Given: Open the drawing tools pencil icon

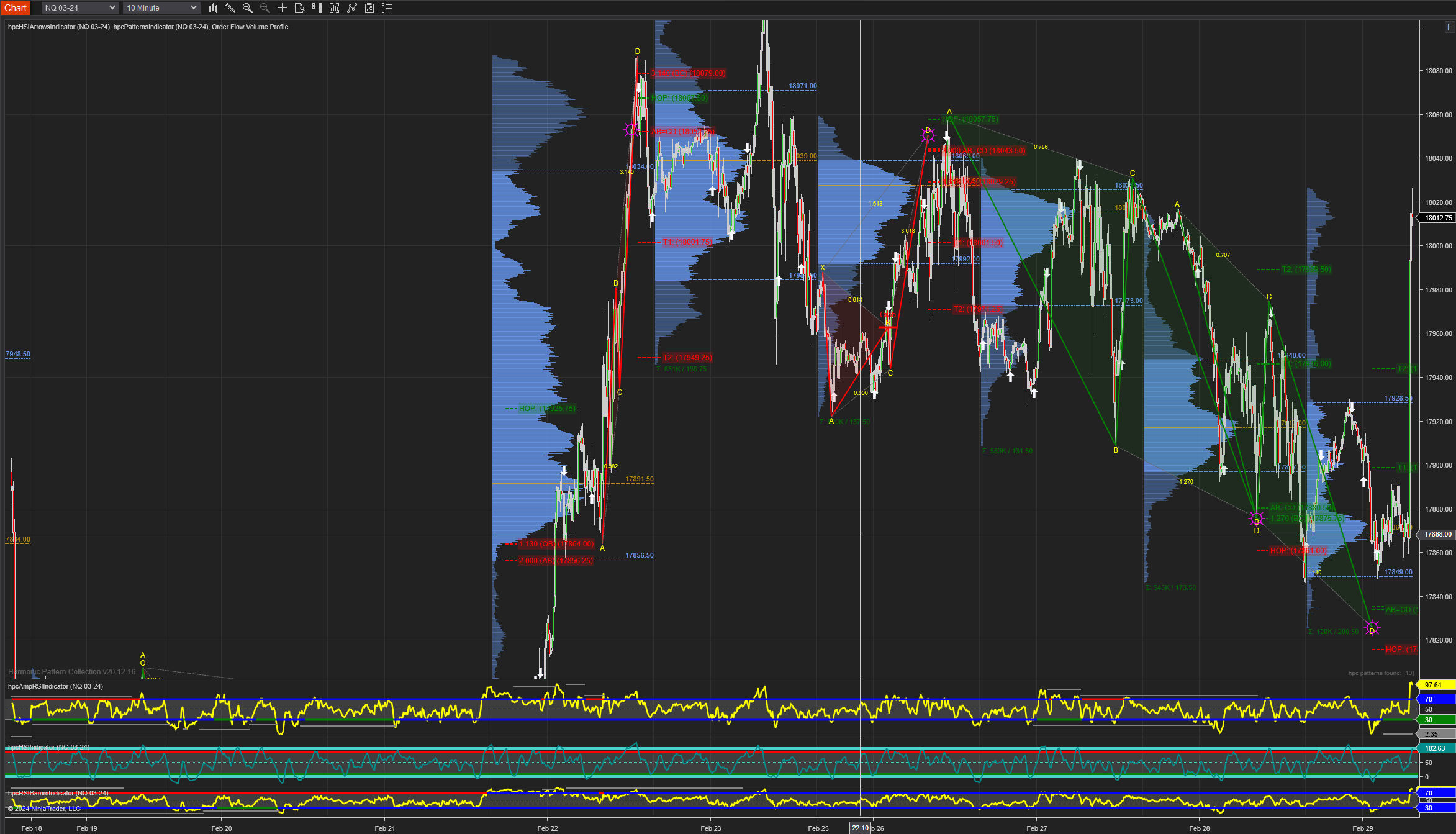Looking at the screenshot, I should tap(230, 8).
